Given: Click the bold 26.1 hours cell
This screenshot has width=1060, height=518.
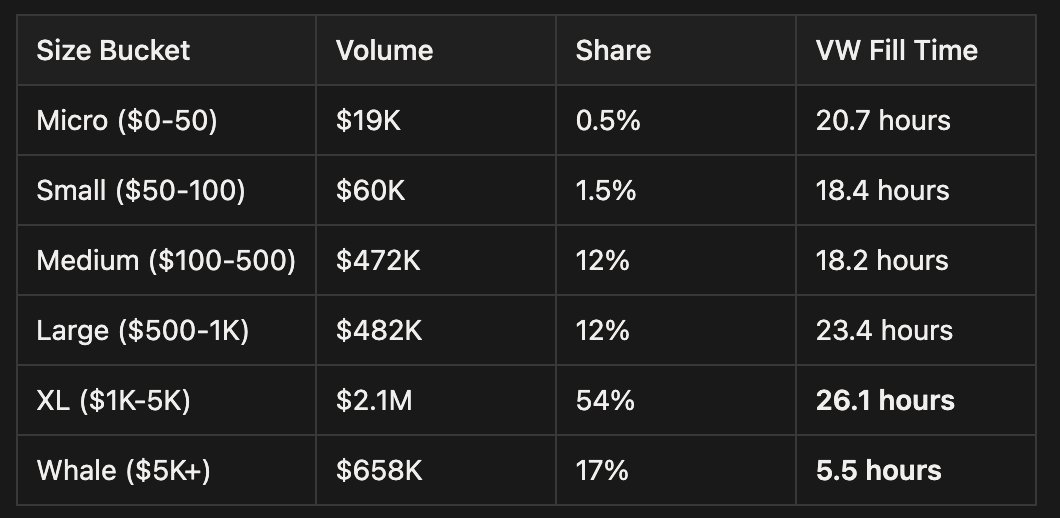Looking at the screenshot, I should click(885, 401).
